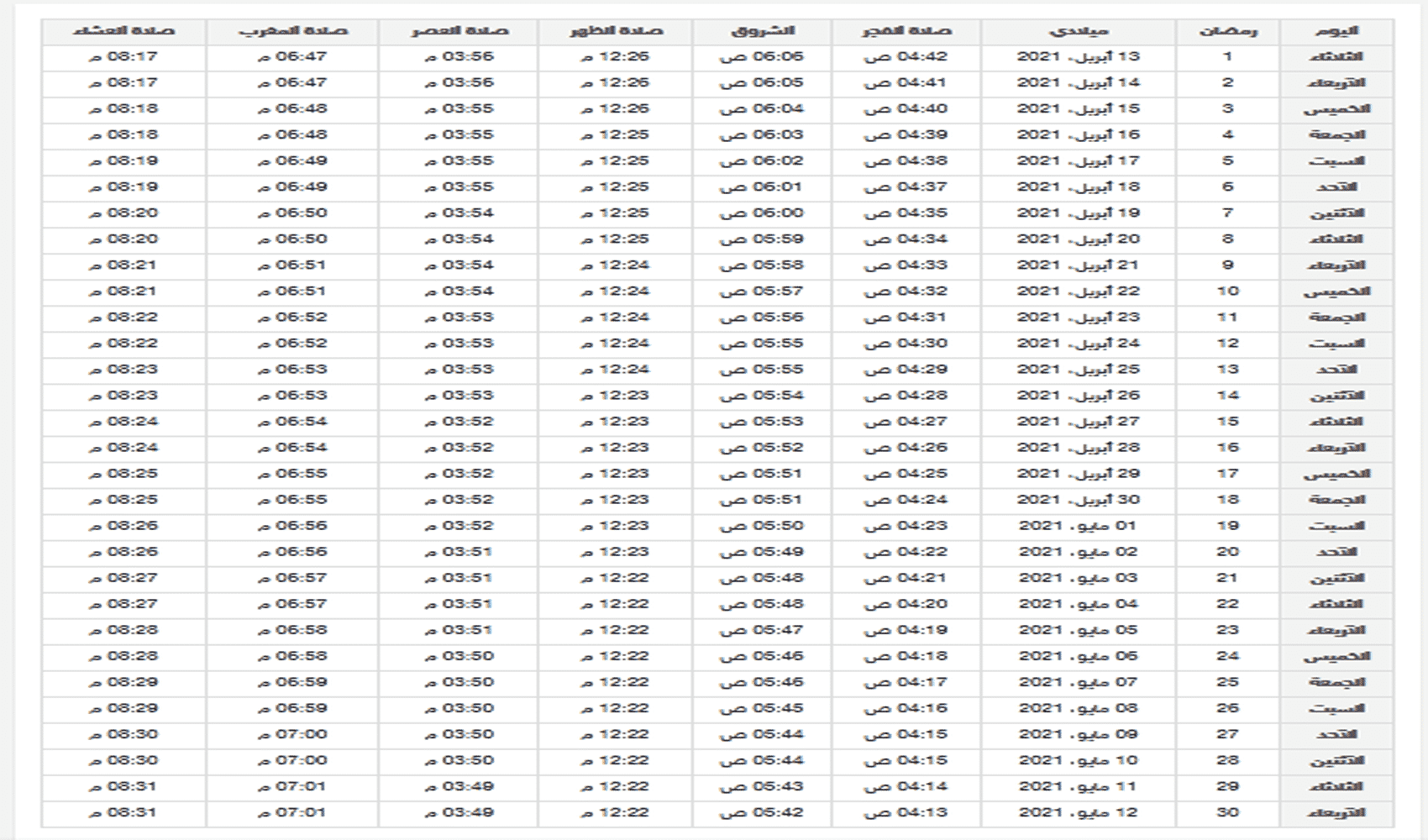Select Ramadan day number 10
The width and height of the screenshot is (1428, 840).
[x=1228, y=291]
